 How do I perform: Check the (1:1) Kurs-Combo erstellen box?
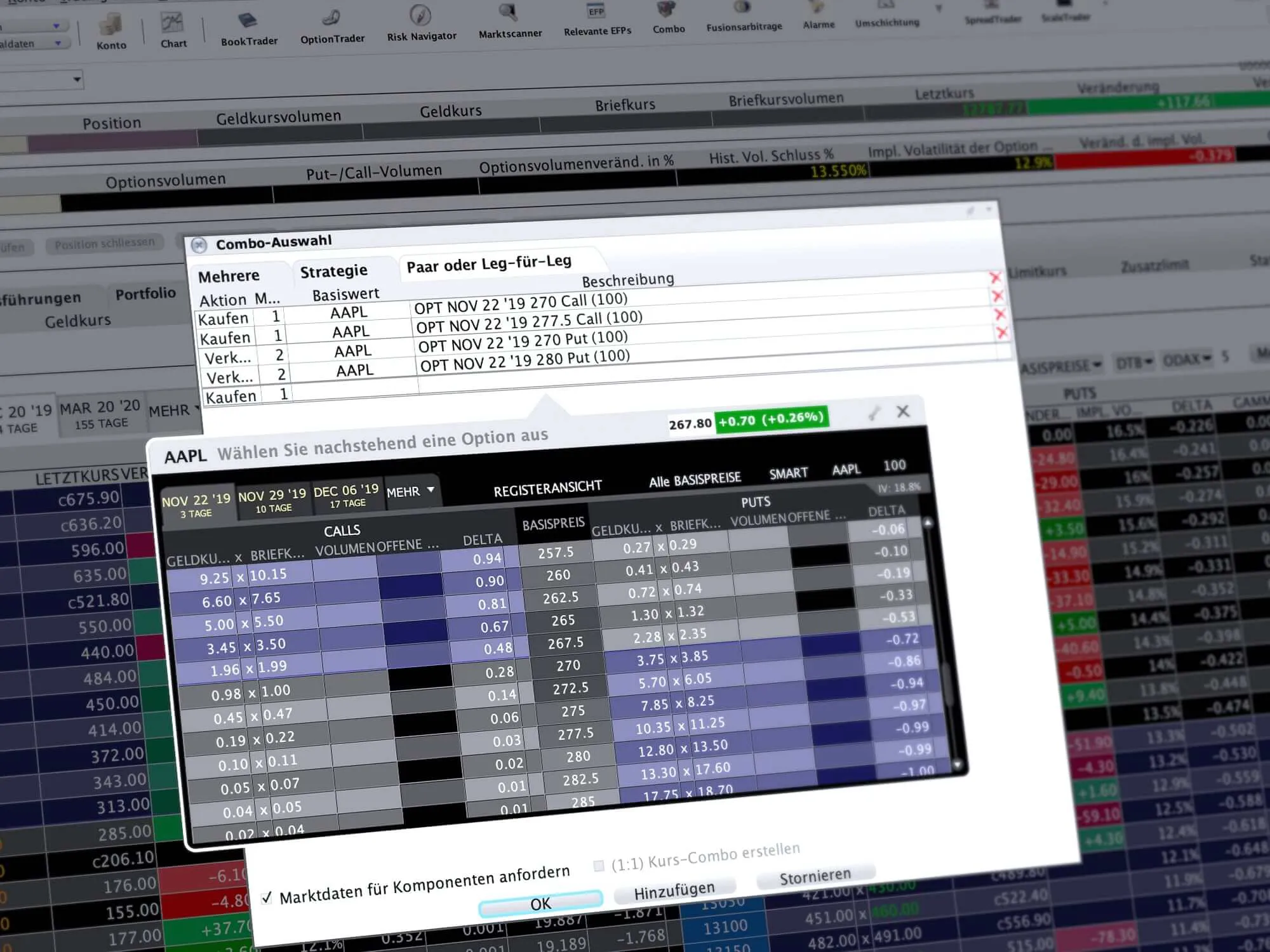click(x=598, y=866)
